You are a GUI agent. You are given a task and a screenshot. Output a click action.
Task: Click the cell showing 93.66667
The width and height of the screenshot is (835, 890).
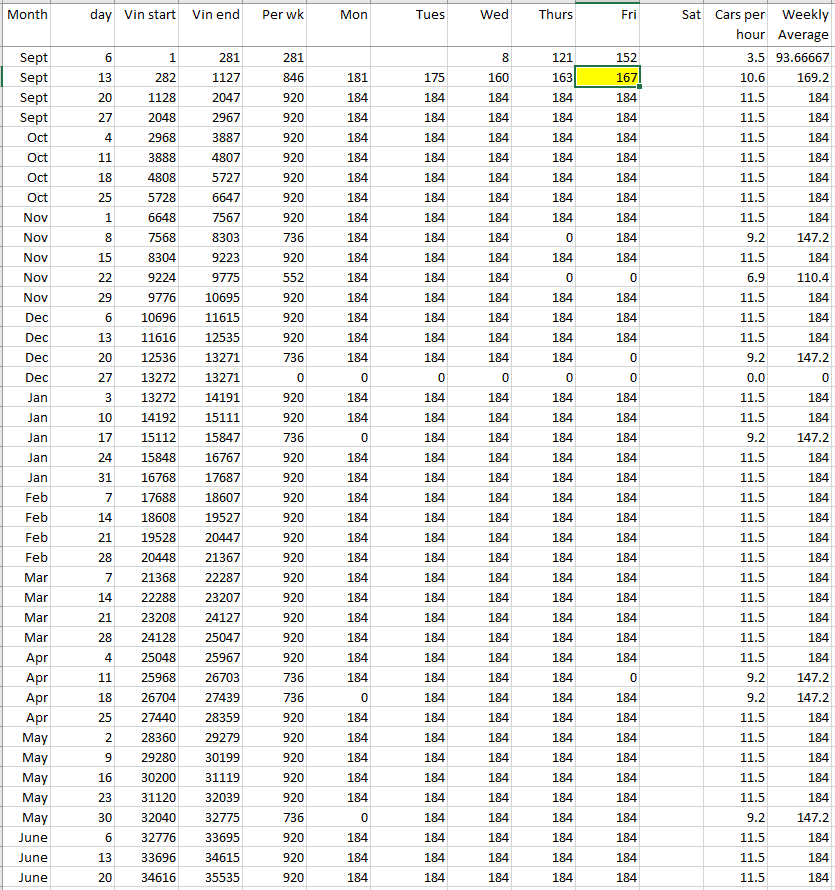(802, 58)
